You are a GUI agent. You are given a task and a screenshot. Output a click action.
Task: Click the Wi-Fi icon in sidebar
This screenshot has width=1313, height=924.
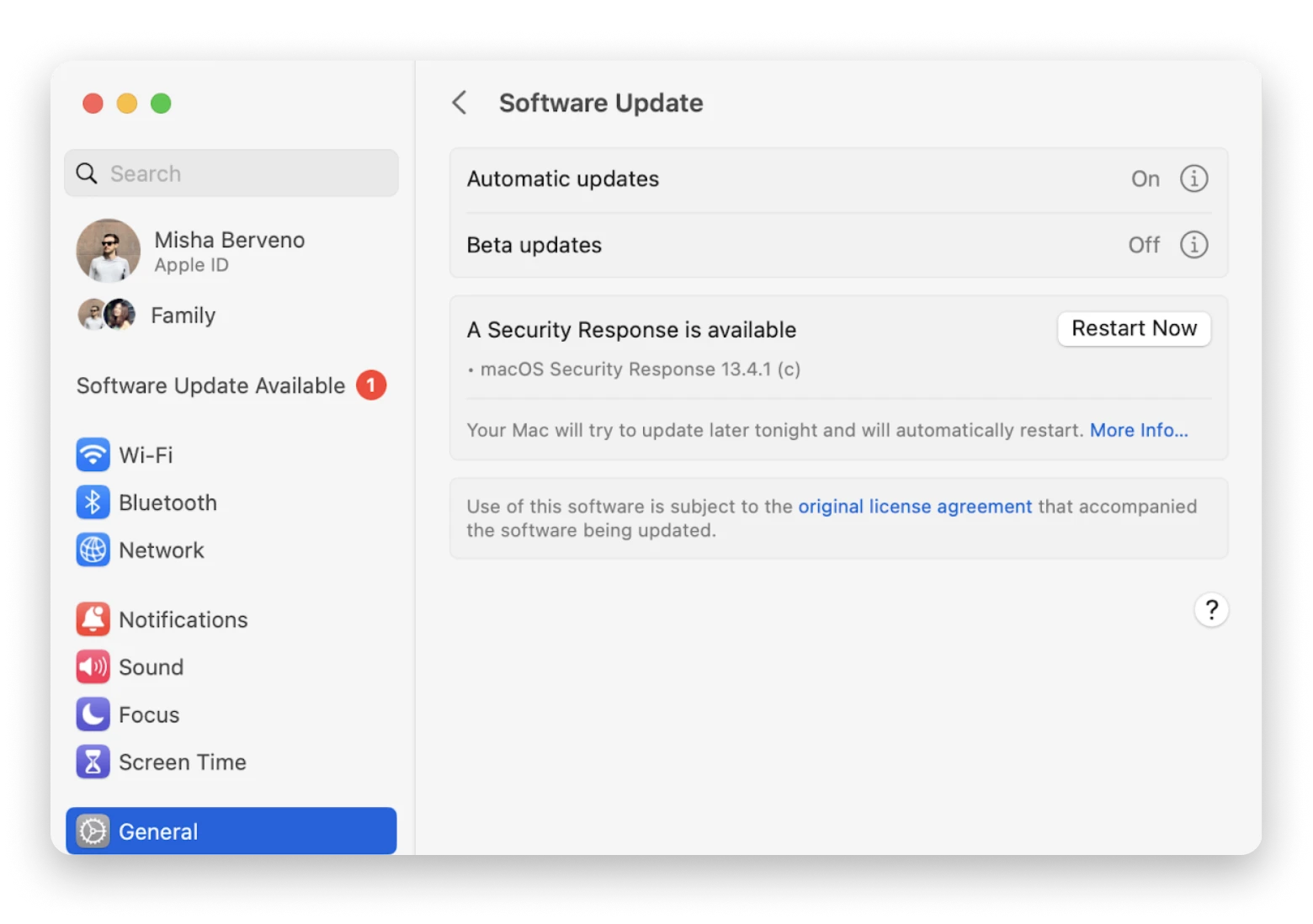(x=93, y=454)
